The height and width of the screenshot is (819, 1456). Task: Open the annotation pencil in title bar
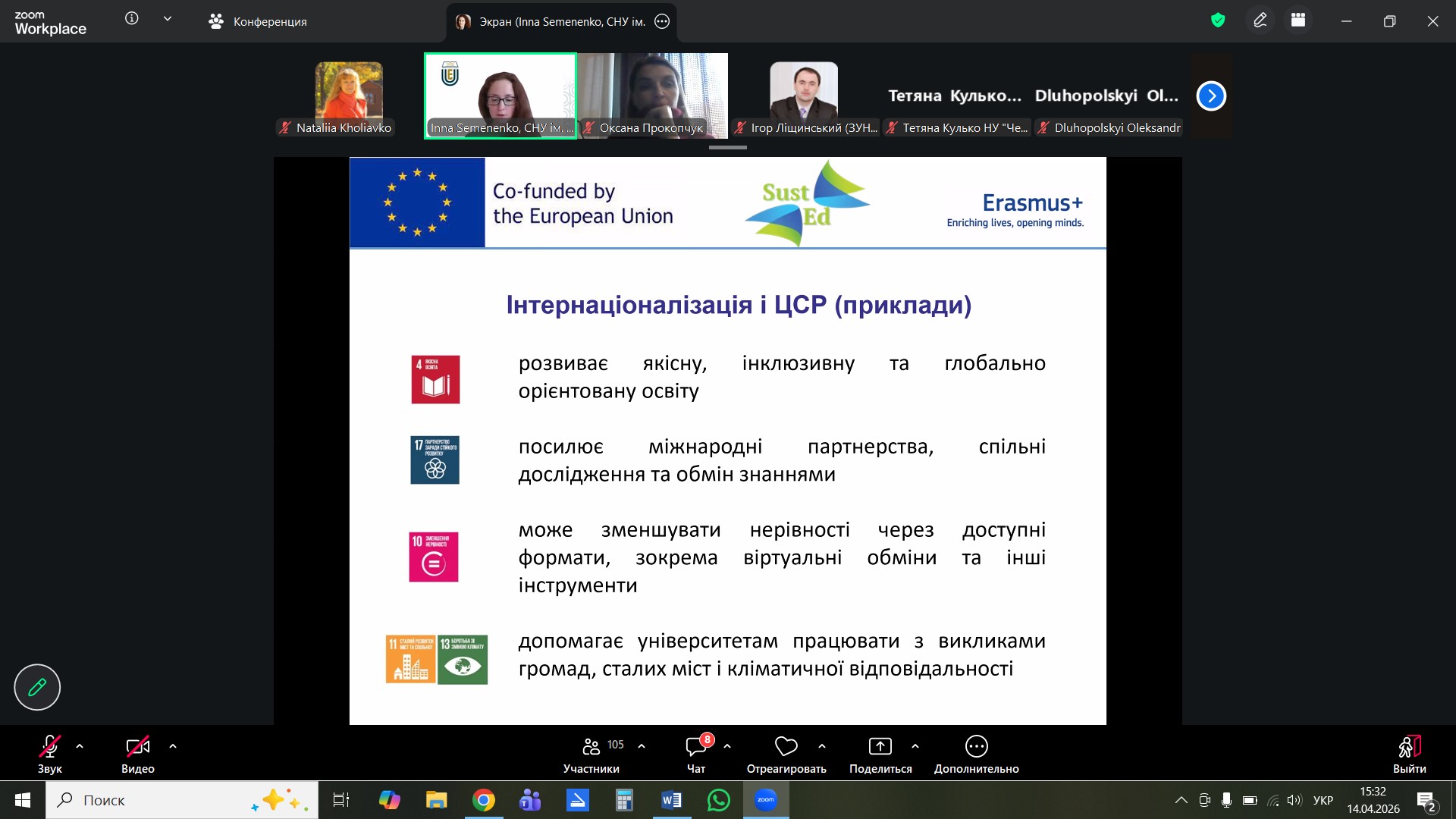pyautogui.click(x=1260, y=20)
